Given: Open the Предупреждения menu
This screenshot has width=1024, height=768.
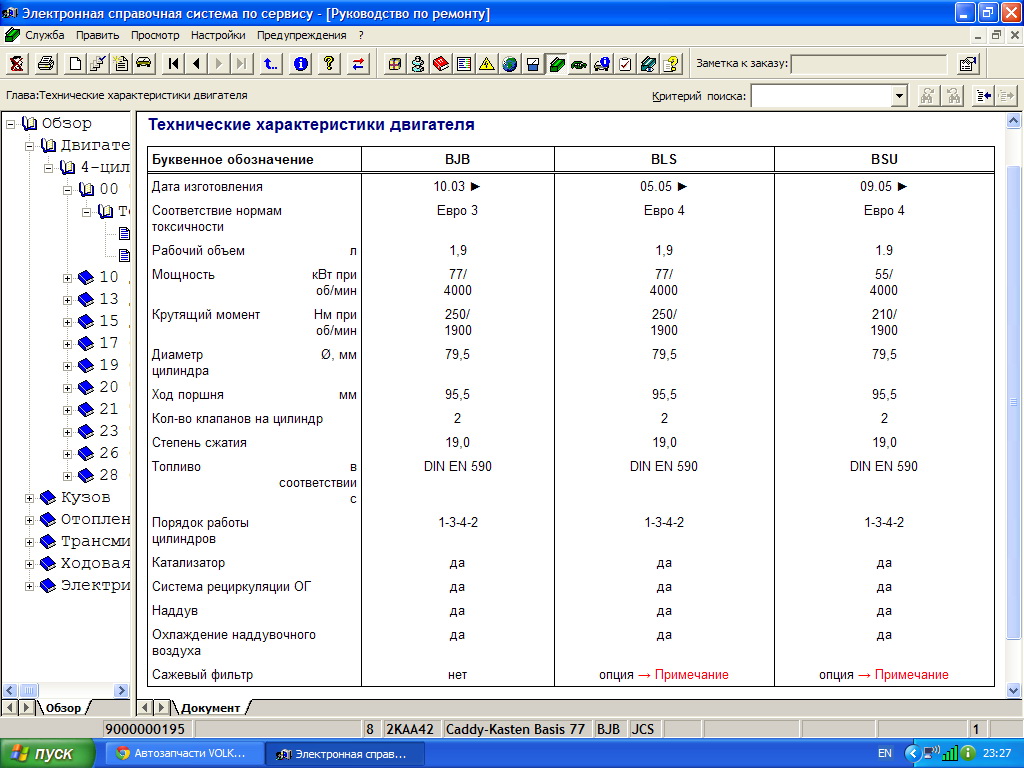Looking at the screenshot, I should (302, 35).
